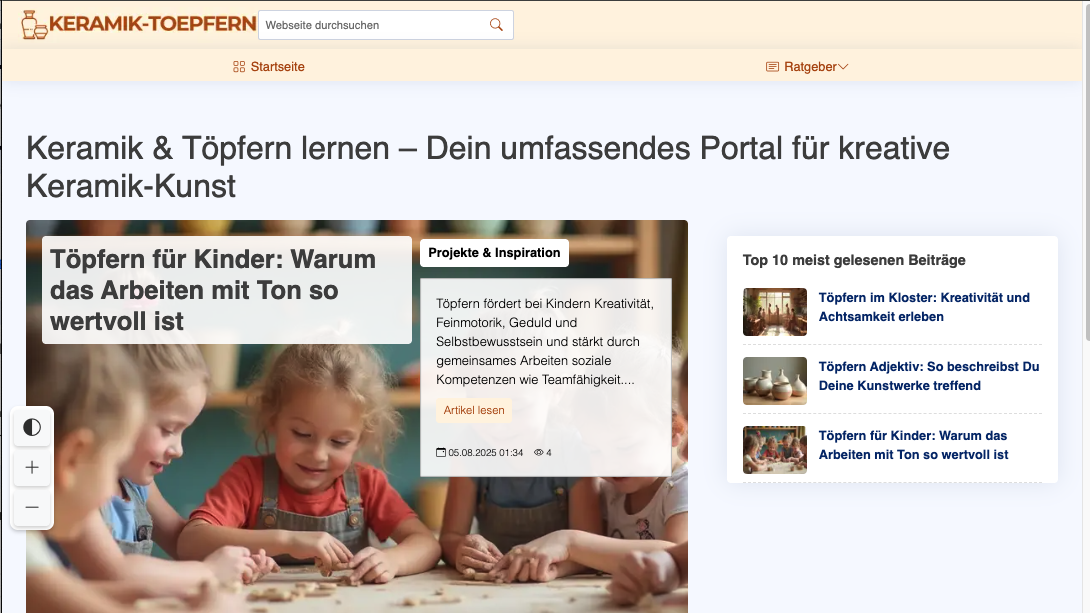Open 'Töpfern Adjektiv' article link
This screenshot has width=1090, height=613.
point(928,376)
